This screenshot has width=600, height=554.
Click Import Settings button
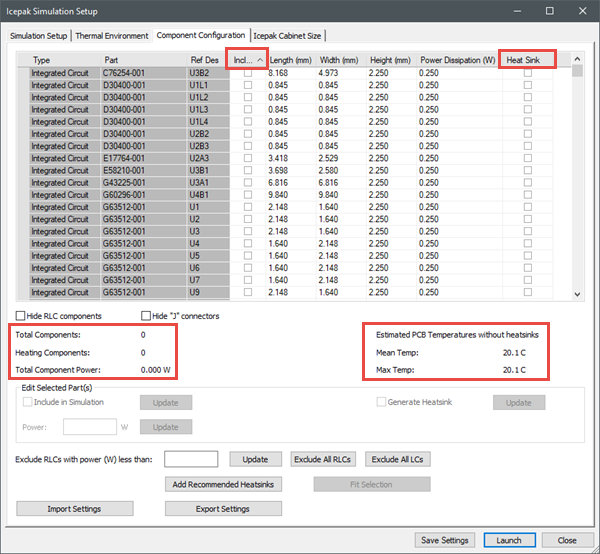(75, 509)
